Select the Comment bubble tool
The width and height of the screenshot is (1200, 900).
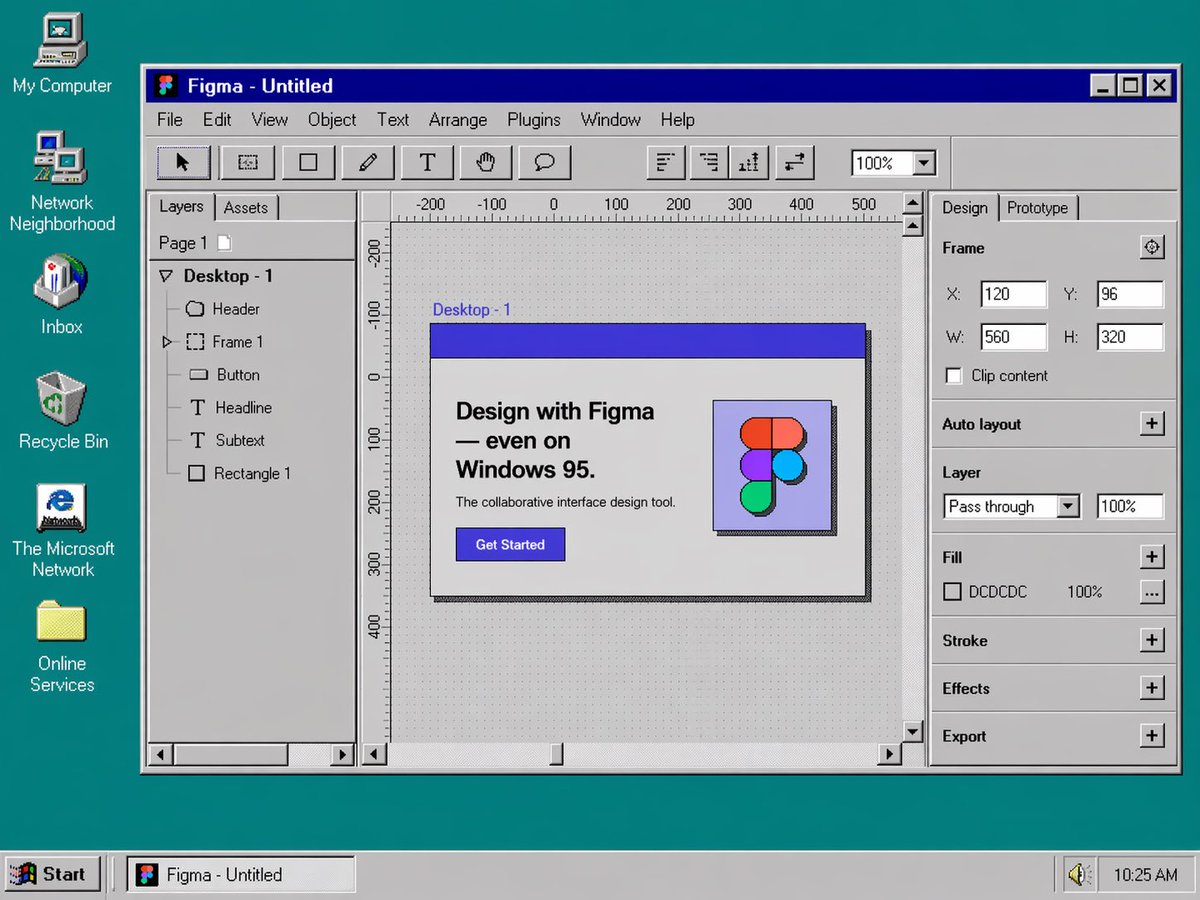(545, 162)
